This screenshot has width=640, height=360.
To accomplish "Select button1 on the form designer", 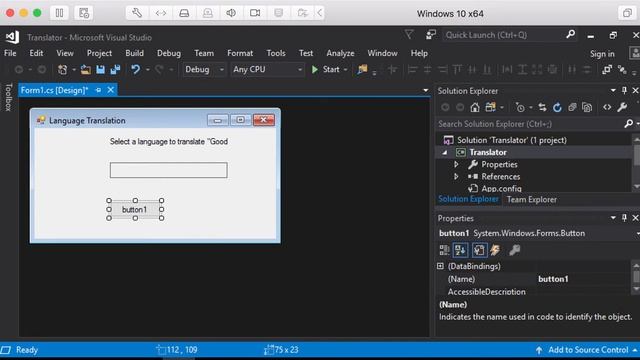I will click(x=134, y=209).
